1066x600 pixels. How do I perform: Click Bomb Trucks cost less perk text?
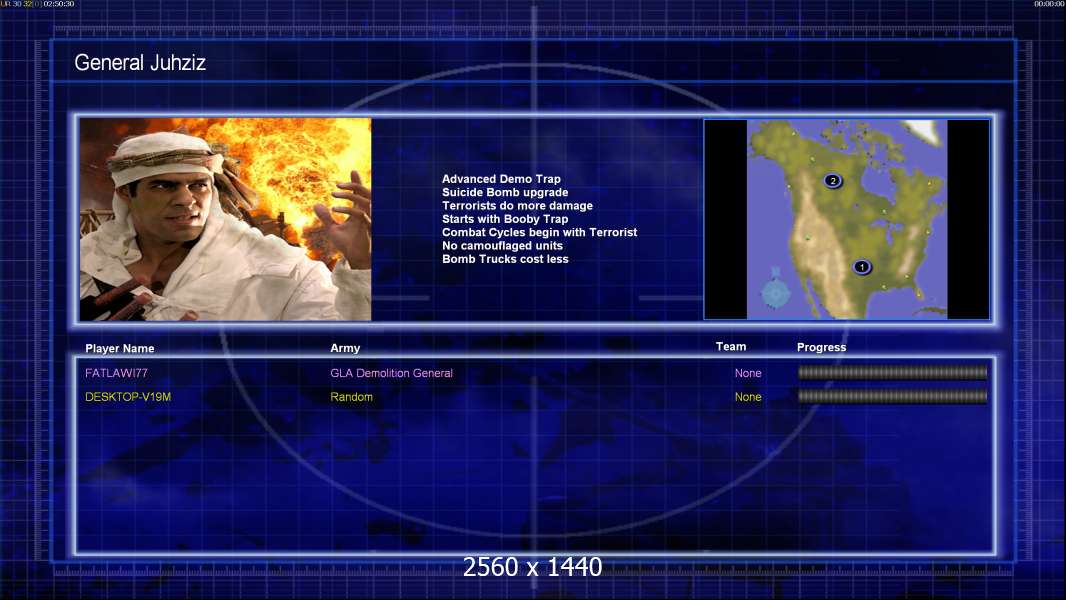coord(505,259)
